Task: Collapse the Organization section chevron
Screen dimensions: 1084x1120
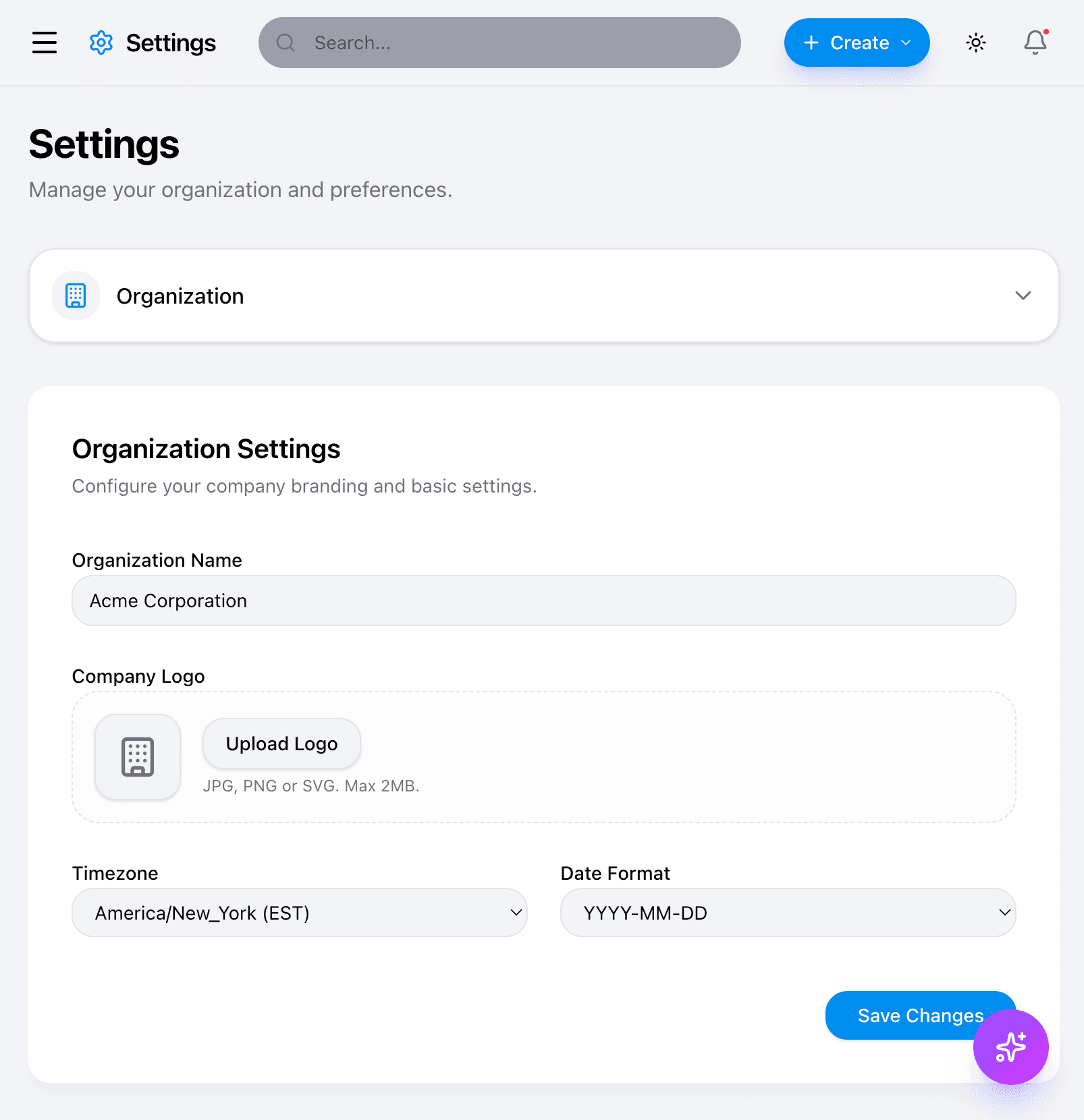Action: point(1023,296)
